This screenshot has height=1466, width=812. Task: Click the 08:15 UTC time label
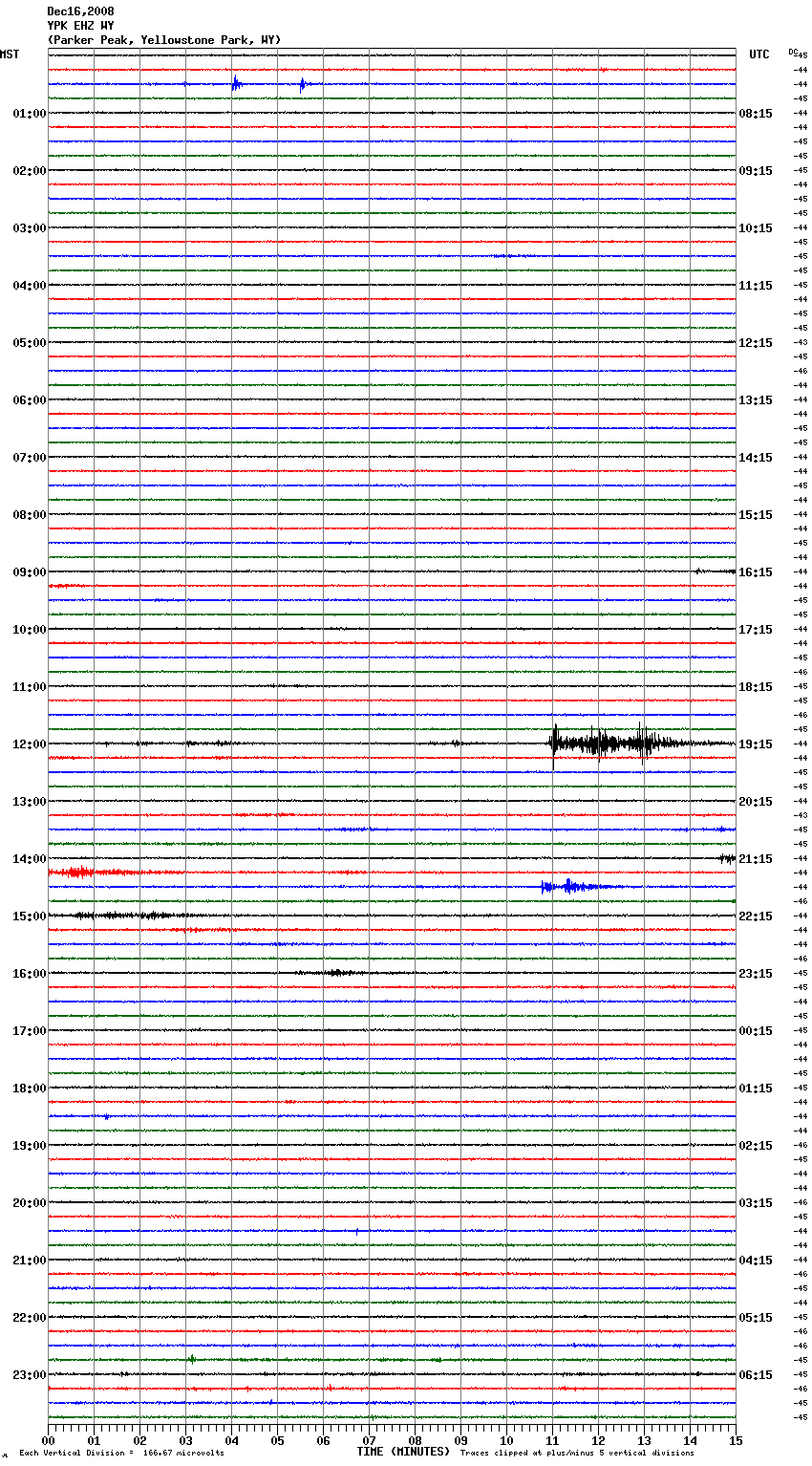[756, 114]
